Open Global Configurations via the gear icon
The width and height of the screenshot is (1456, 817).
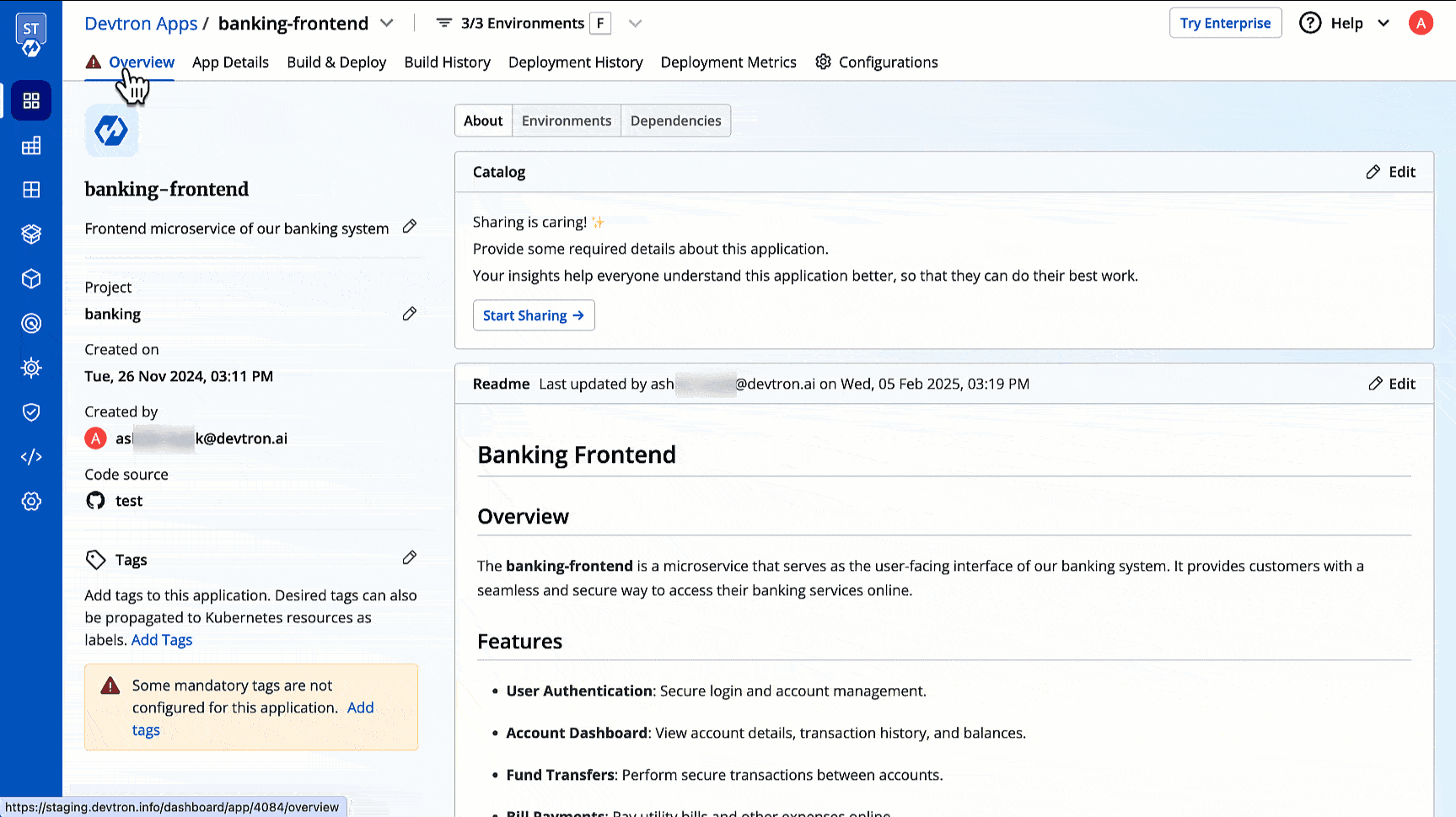click(31, 501)
